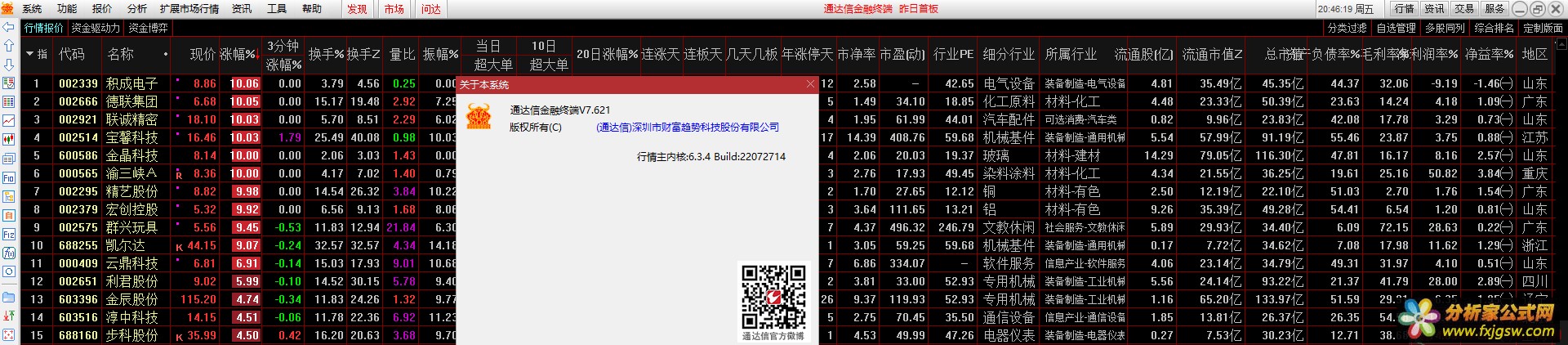The width and height of the screenshot is (1568, 345).
Task: Click the 自选管理 button
Action: coord(1396,28)
